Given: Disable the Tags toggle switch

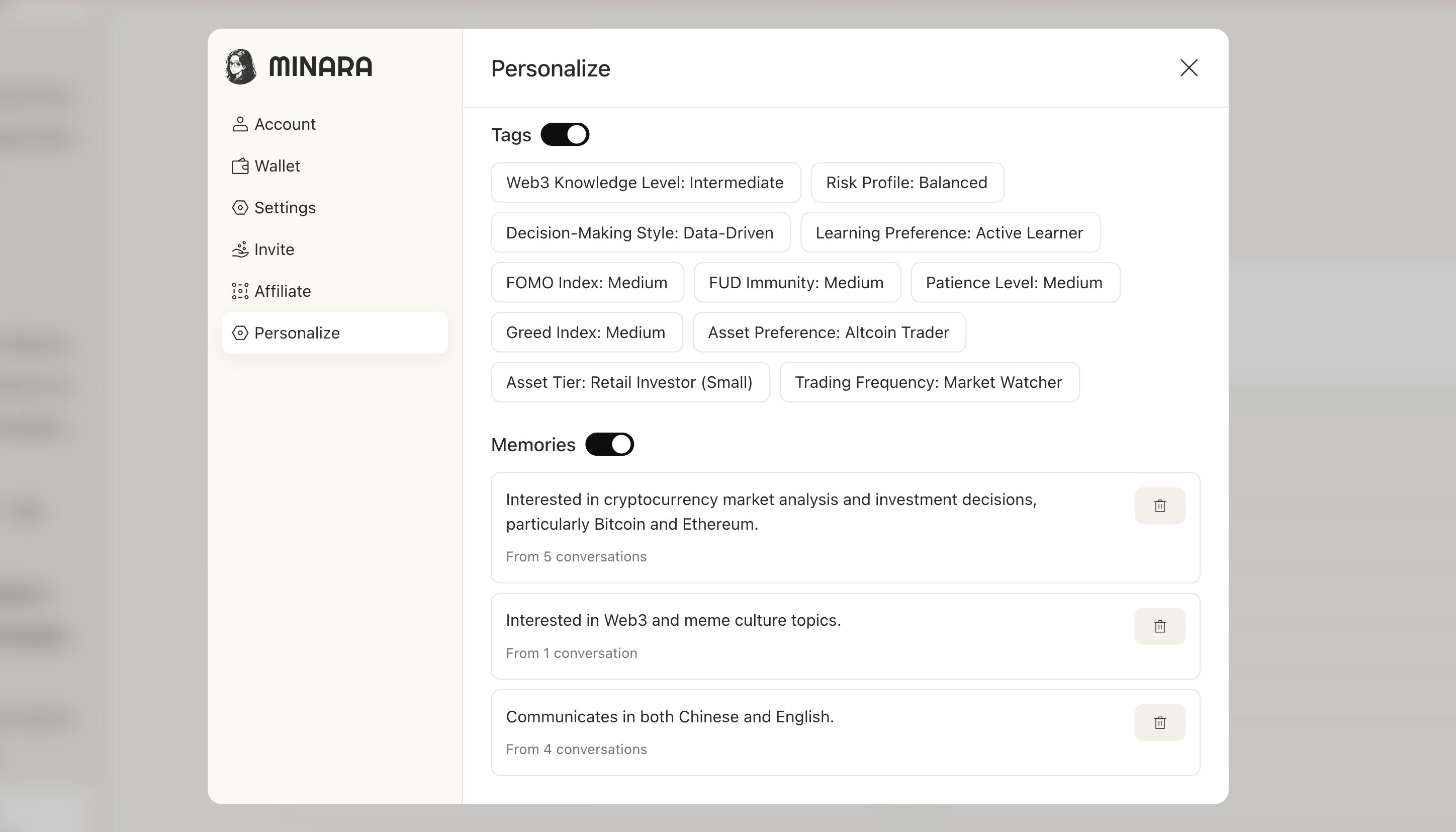Looking at the screenshot, I should [565, 134].
